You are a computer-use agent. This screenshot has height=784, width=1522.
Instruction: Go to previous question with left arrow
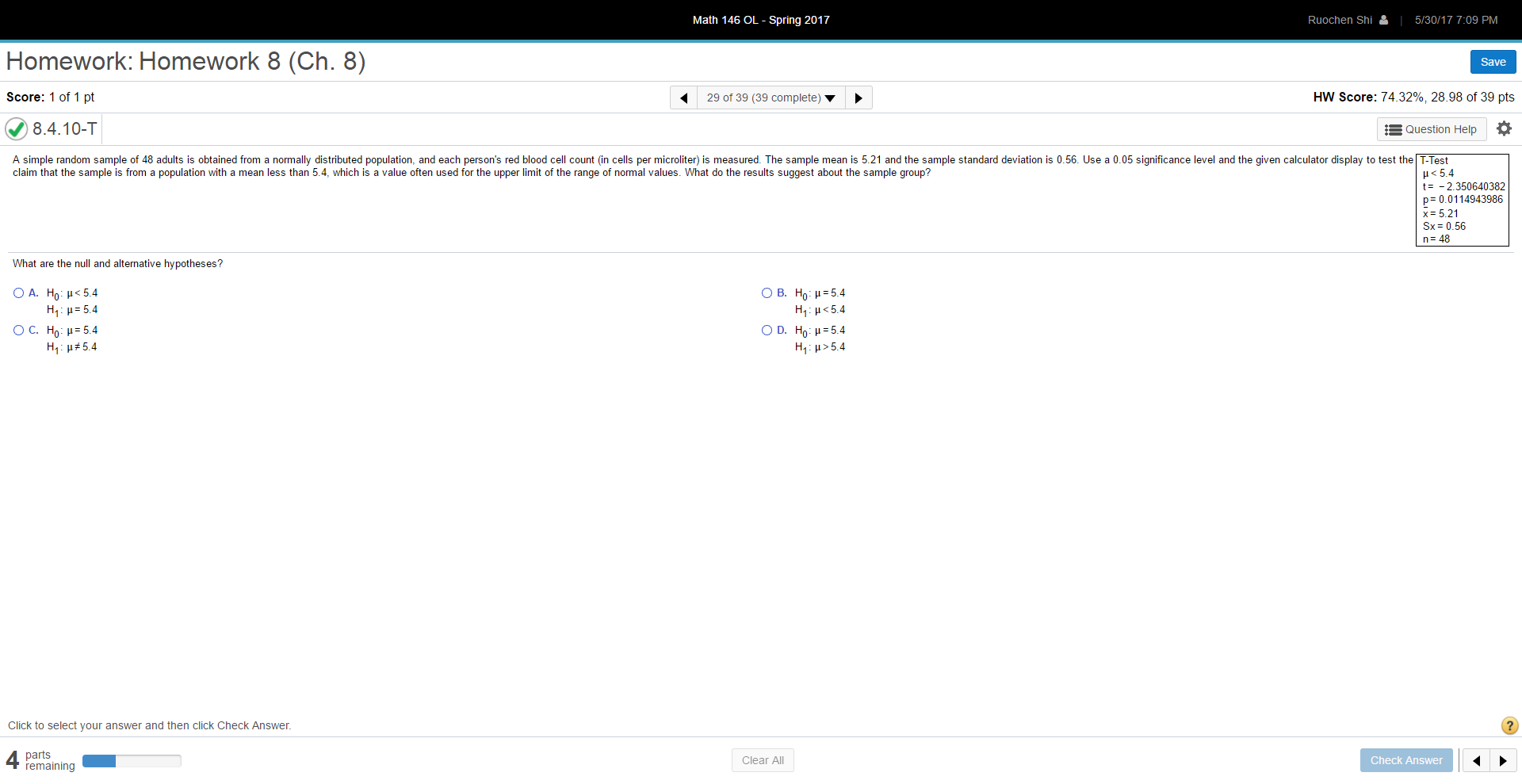pos(683,97)
